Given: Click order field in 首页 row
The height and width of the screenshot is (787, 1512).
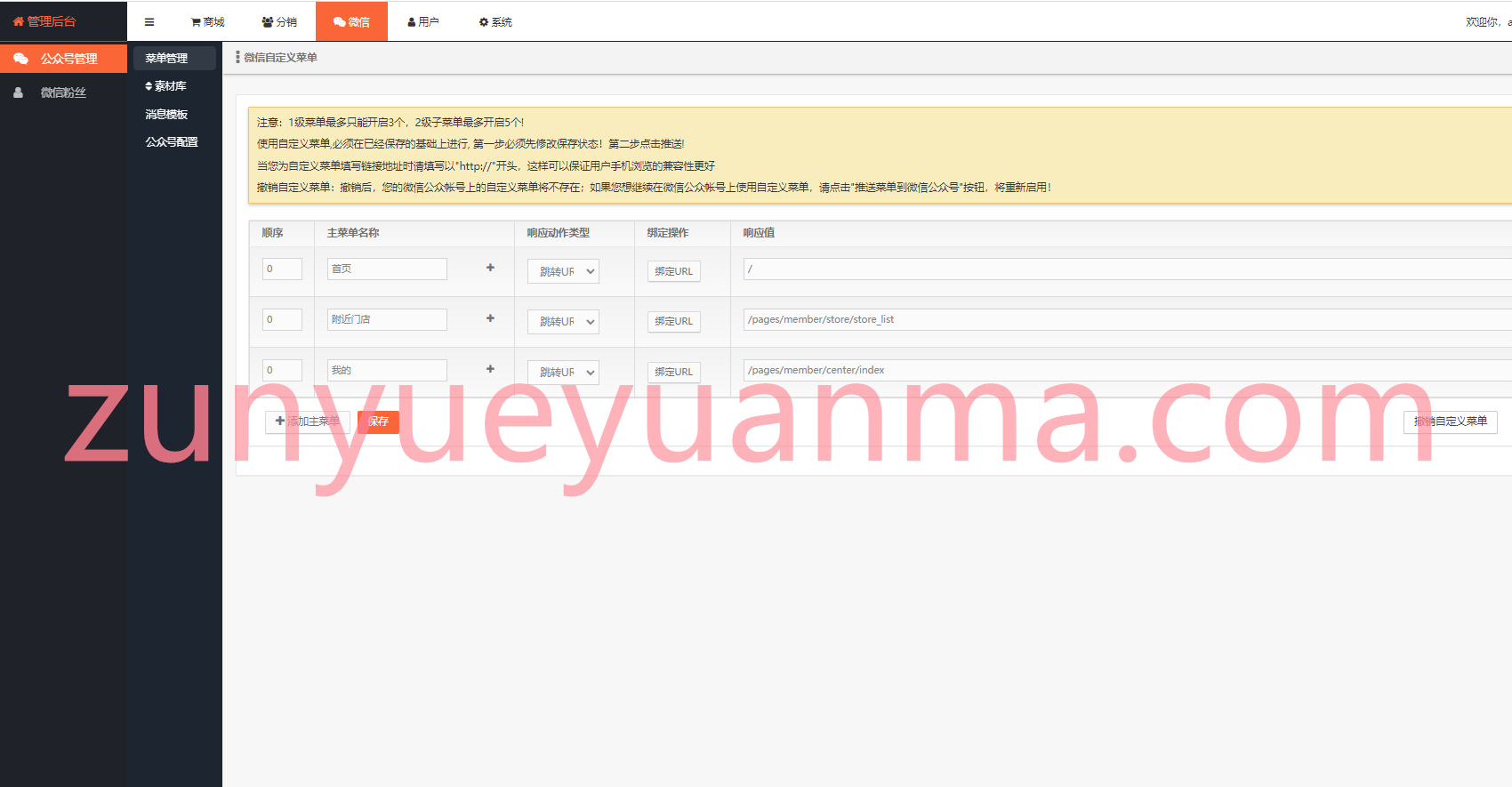Looking at the screenshot, I should click(282, 269).
